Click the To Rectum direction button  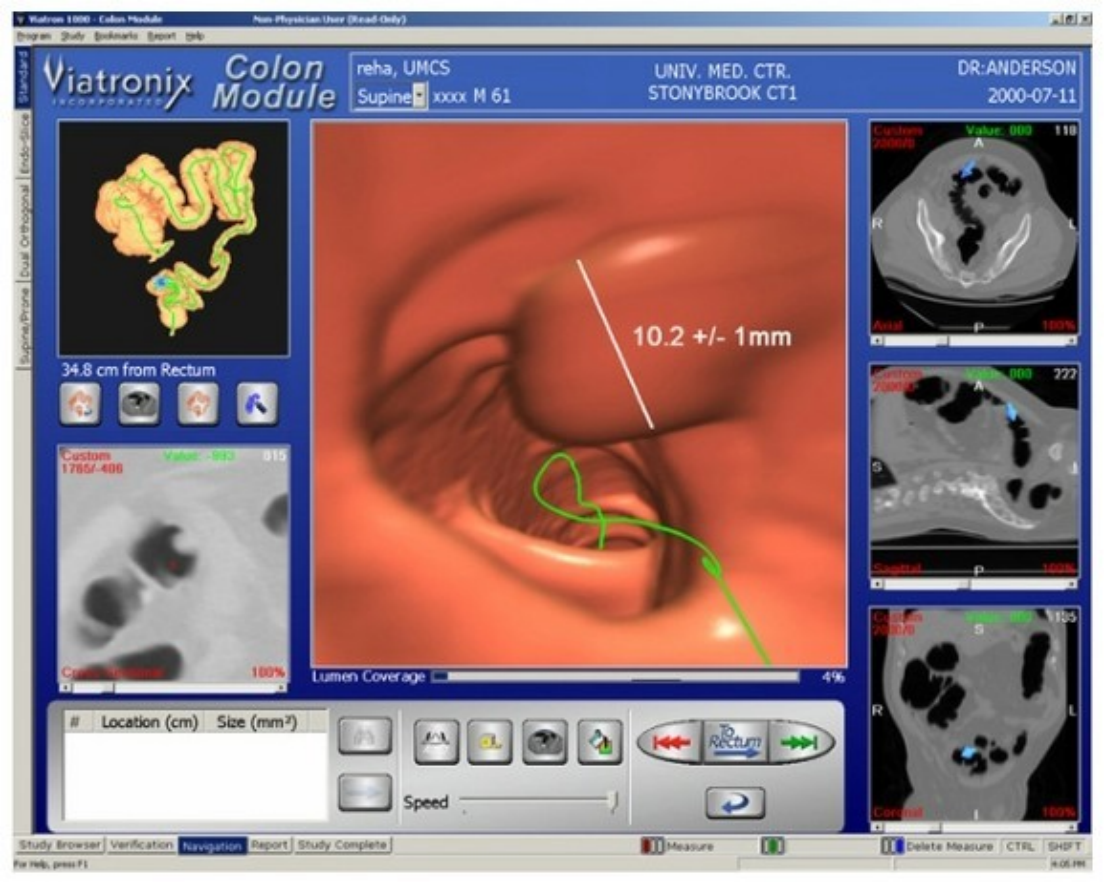pos(736,743)
